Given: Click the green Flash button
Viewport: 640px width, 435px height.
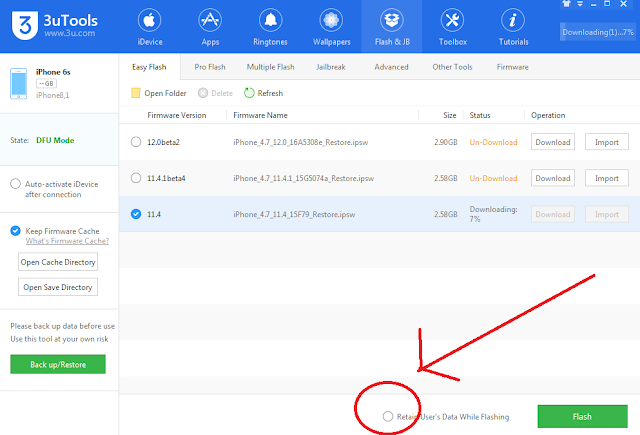Looking at the screenshot, I should (582, 416).
